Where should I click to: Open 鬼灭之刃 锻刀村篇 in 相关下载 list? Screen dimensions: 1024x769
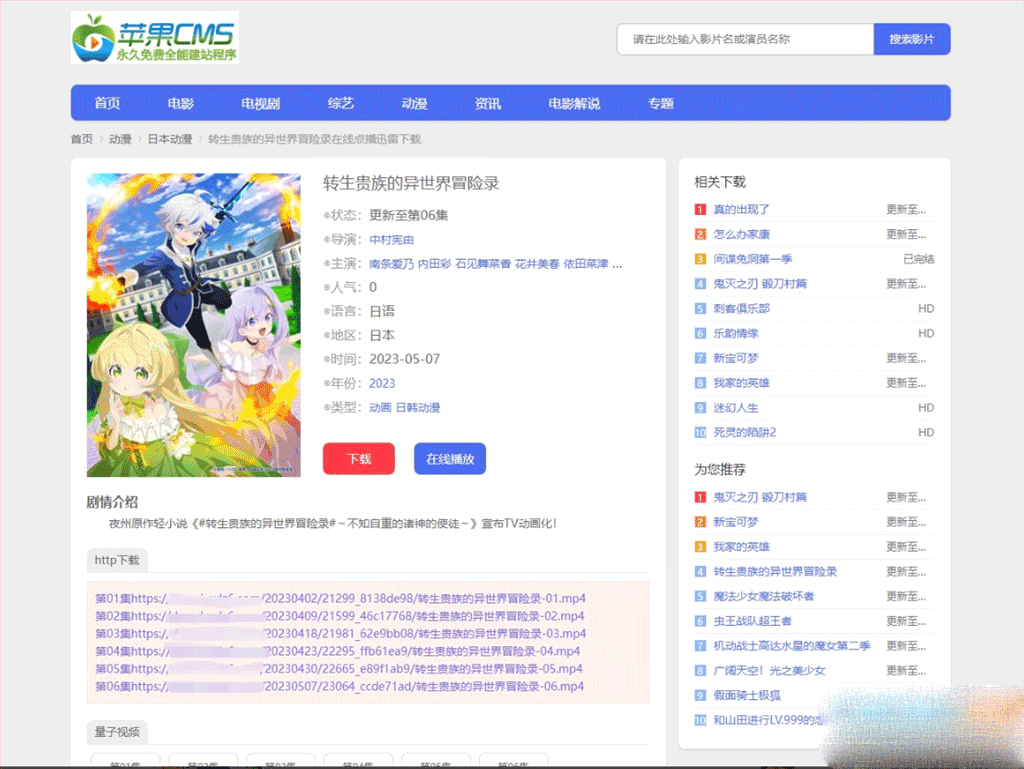(x=760, y=284)
